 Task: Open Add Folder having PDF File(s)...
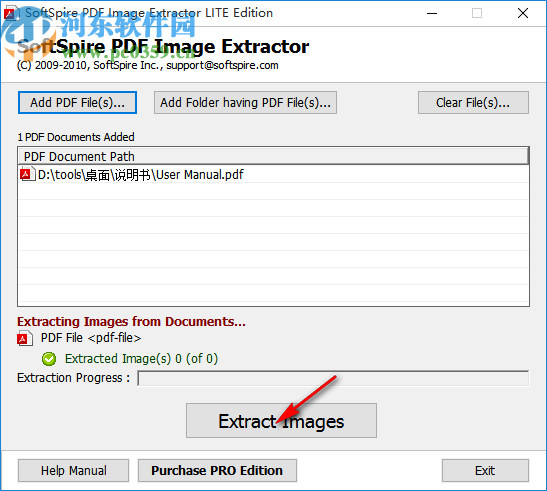(245, 103)
